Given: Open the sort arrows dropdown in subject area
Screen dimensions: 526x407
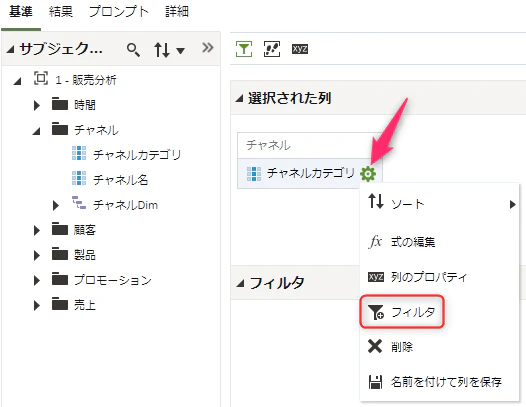Looking at the screenshot, I should (169, 50).
